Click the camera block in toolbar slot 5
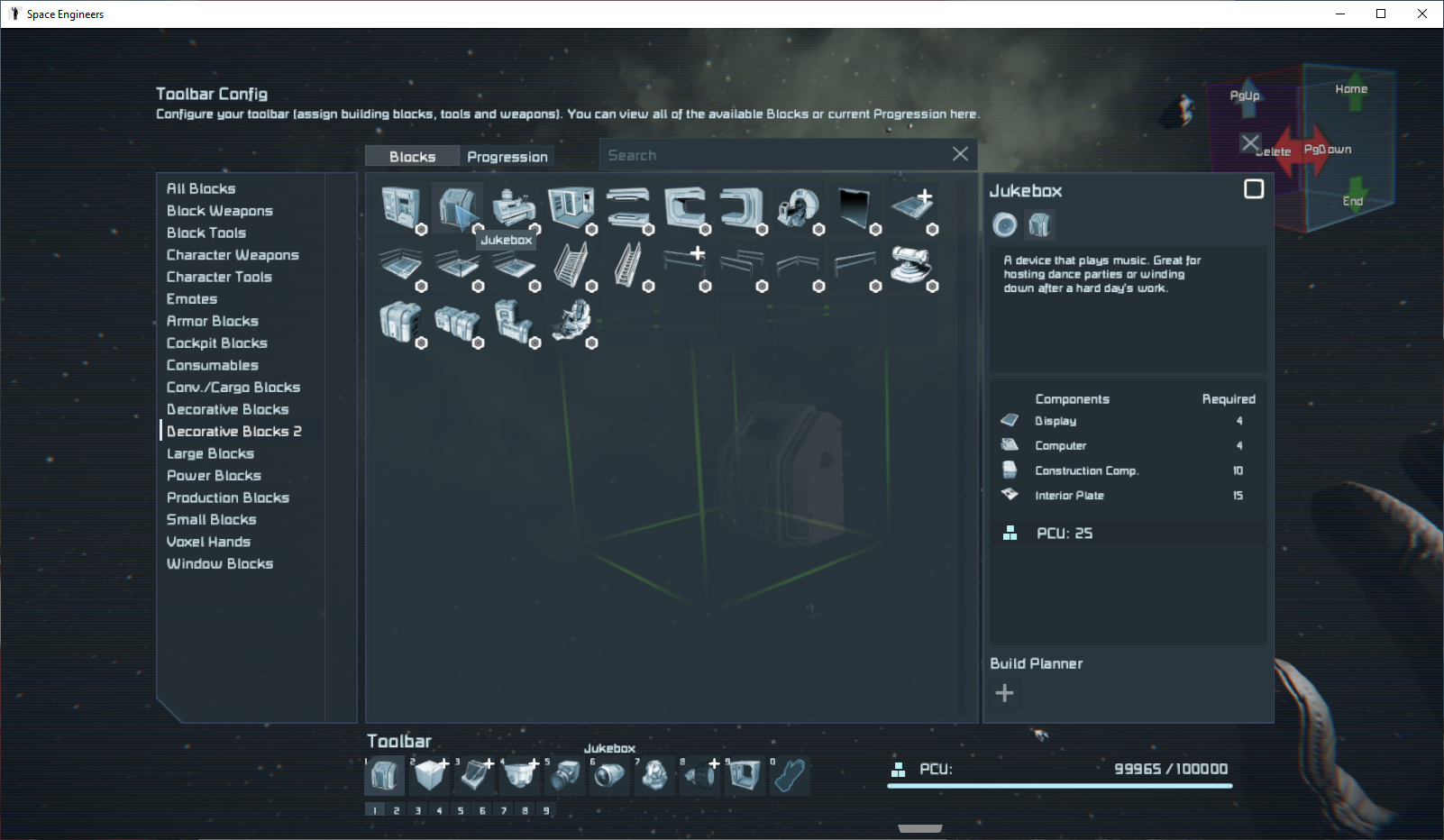This screenshot has width=1444, height=840. [x=565, y=776]
